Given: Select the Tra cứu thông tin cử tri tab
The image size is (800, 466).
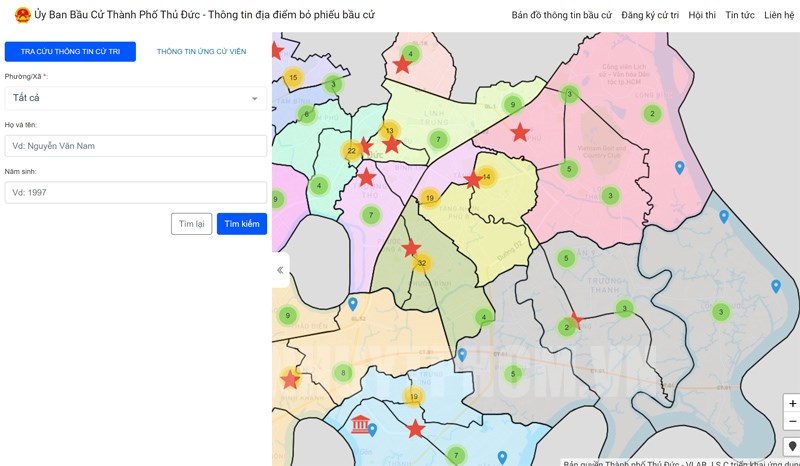Looking at the screenshot, I should point(70,51).
